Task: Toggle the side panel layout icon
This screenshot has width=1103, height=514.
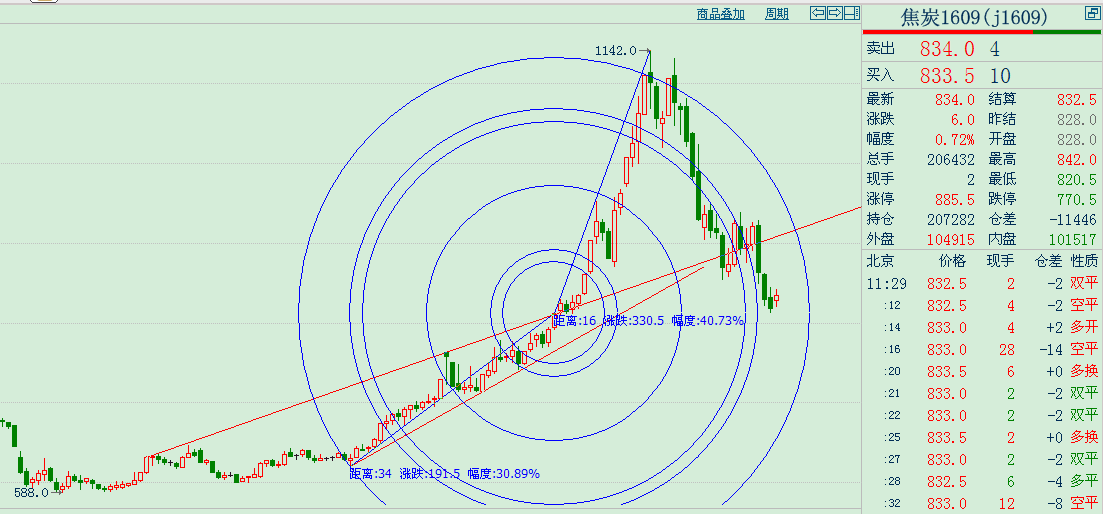Action: (x=851, y=13)
